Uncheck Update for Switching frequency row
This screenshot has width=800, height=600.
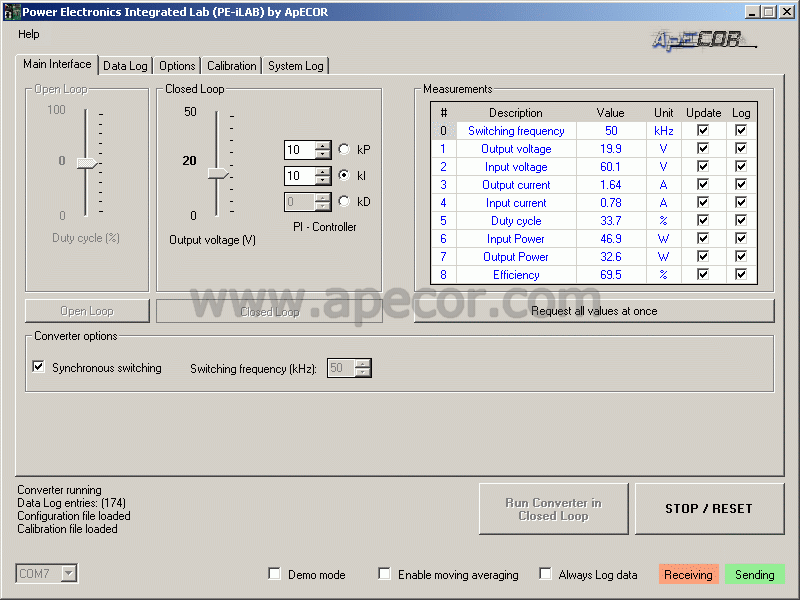click(x=703, y=130)
